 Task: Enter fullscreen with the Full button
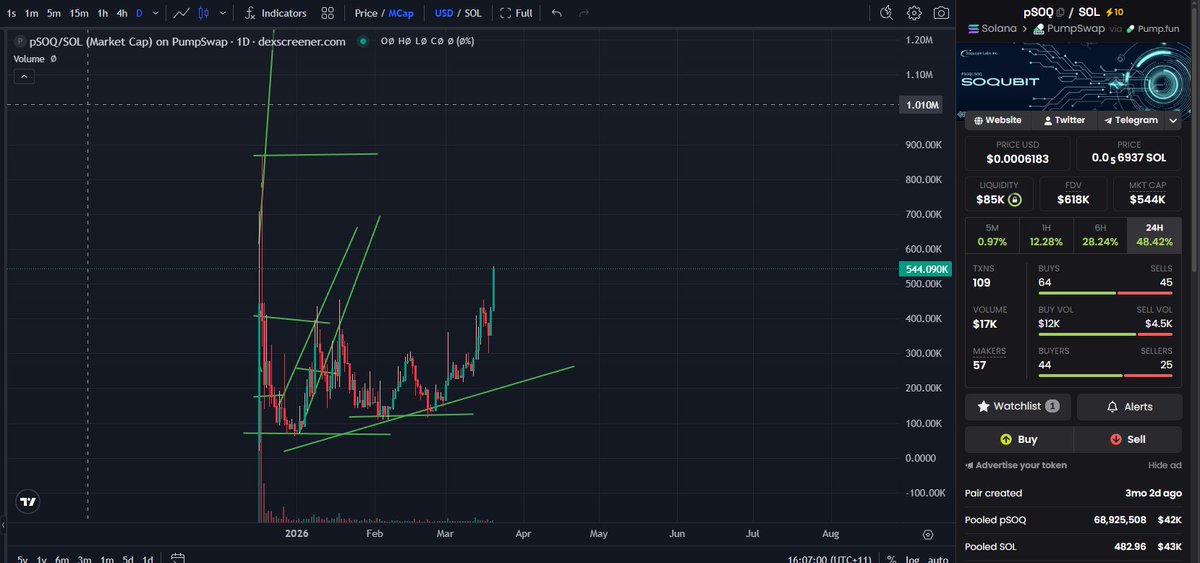click(x=515, y=13)
